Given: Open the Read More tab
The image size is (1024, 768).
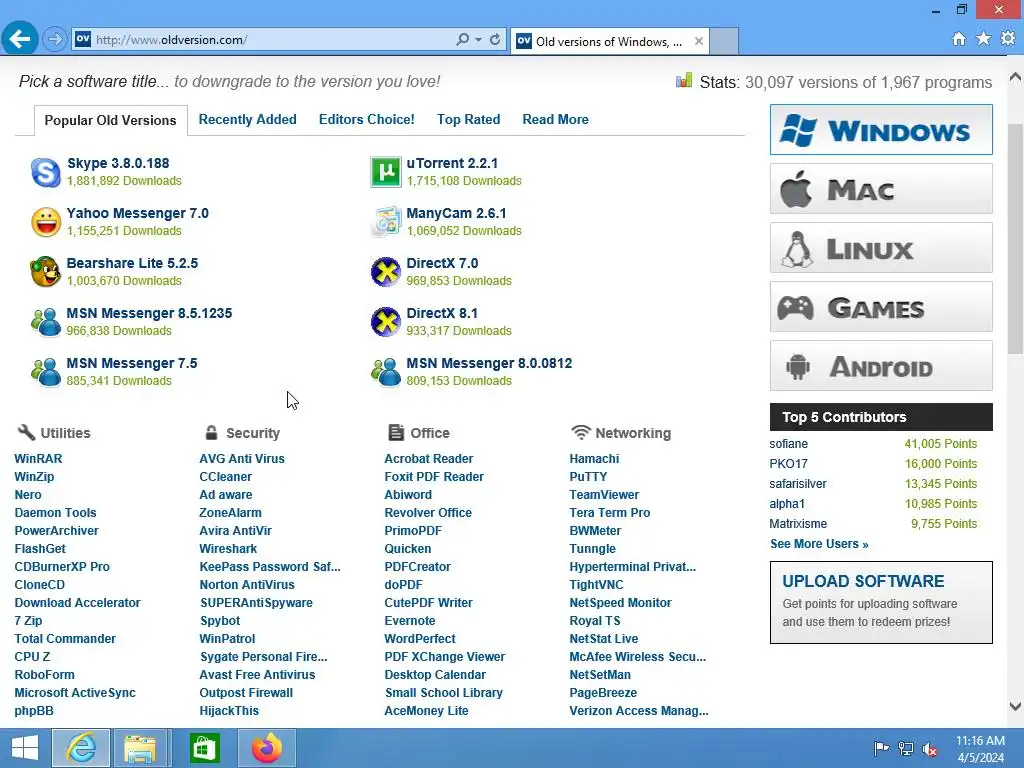Looking at the screenshot, I should (555, 120).
